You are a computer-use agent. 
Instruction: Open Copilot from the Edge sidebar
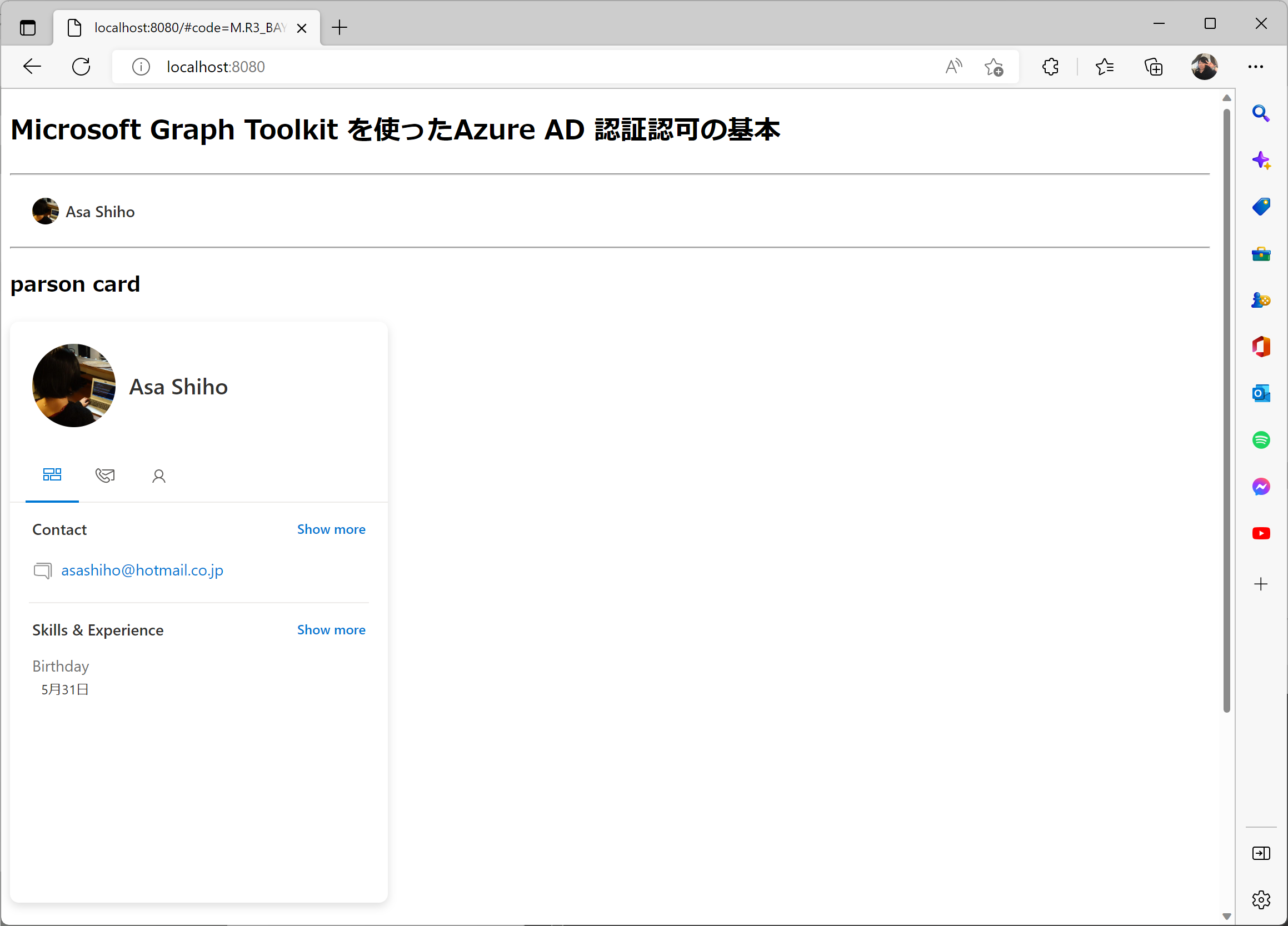click(x=1261, y=159)
